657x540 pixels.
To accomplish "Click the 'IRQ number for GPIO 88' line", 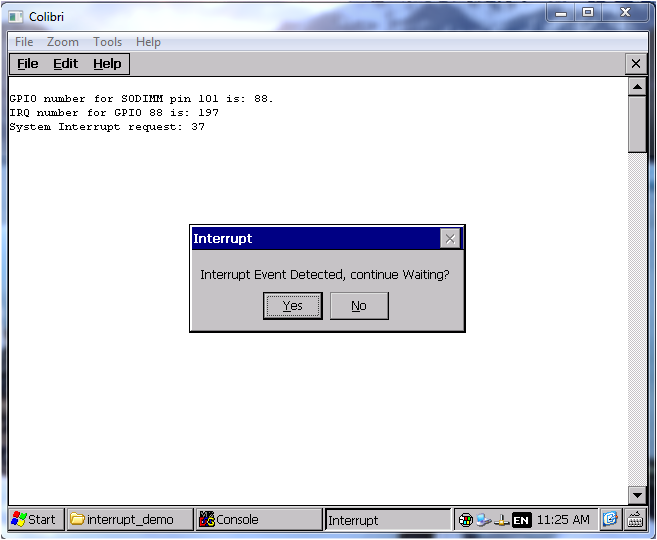I will pyautogui.click(x=114, y=113).
